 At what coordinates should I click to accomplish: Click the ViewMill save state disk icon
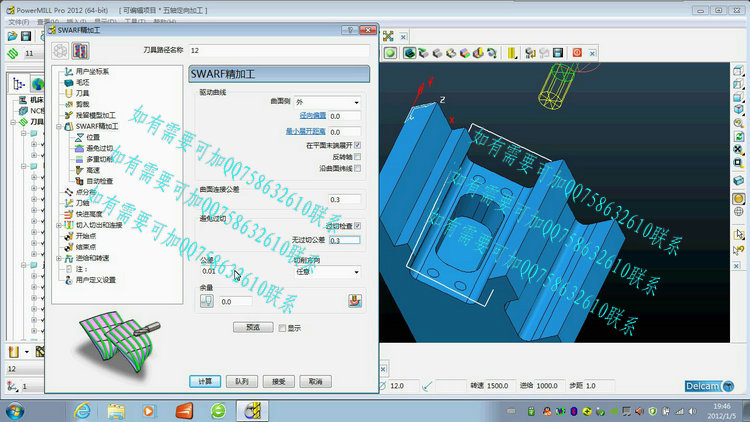[558, 53]
